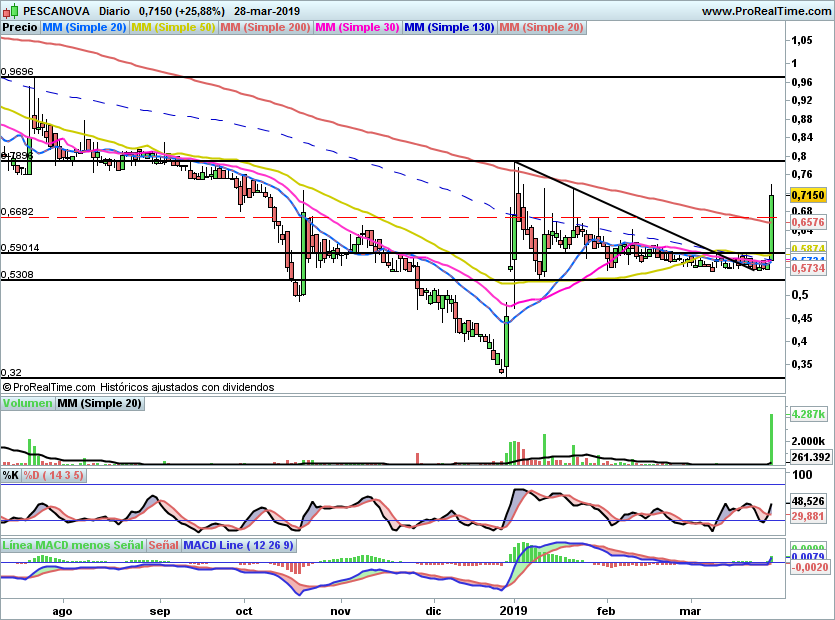Viewport: 835px width, 620px height.
Task: Click the yellow 0,7150 current price tag
Action: click(807, 194)
